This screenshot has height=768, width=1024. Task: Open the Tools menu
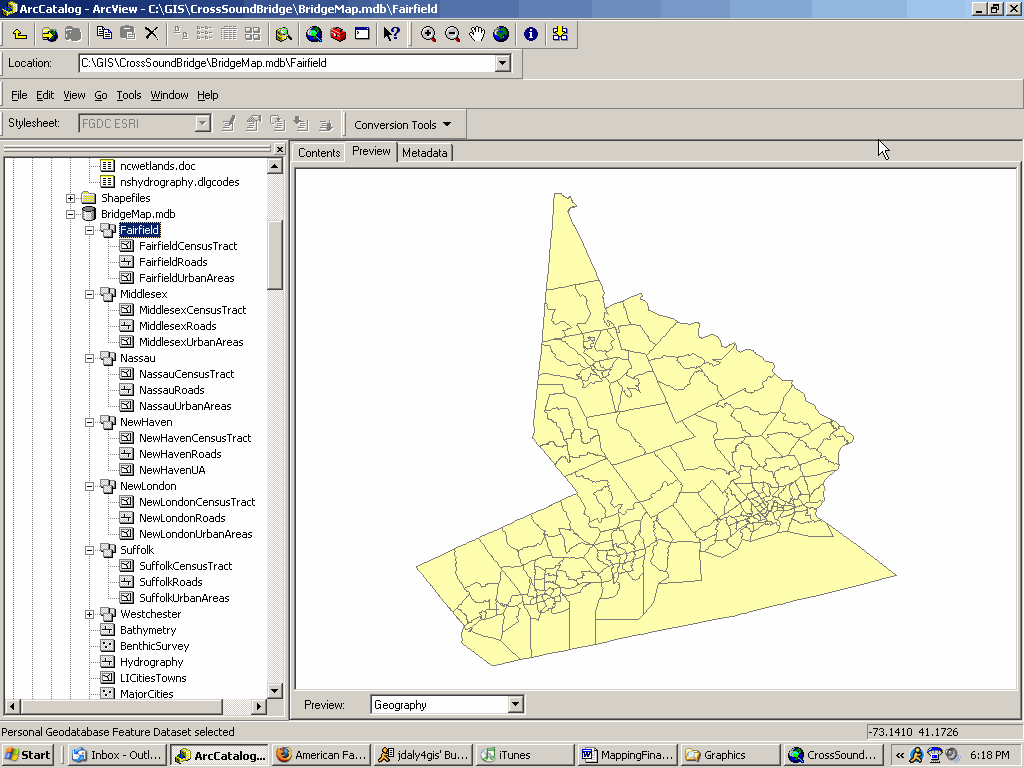tap(129, 95)
